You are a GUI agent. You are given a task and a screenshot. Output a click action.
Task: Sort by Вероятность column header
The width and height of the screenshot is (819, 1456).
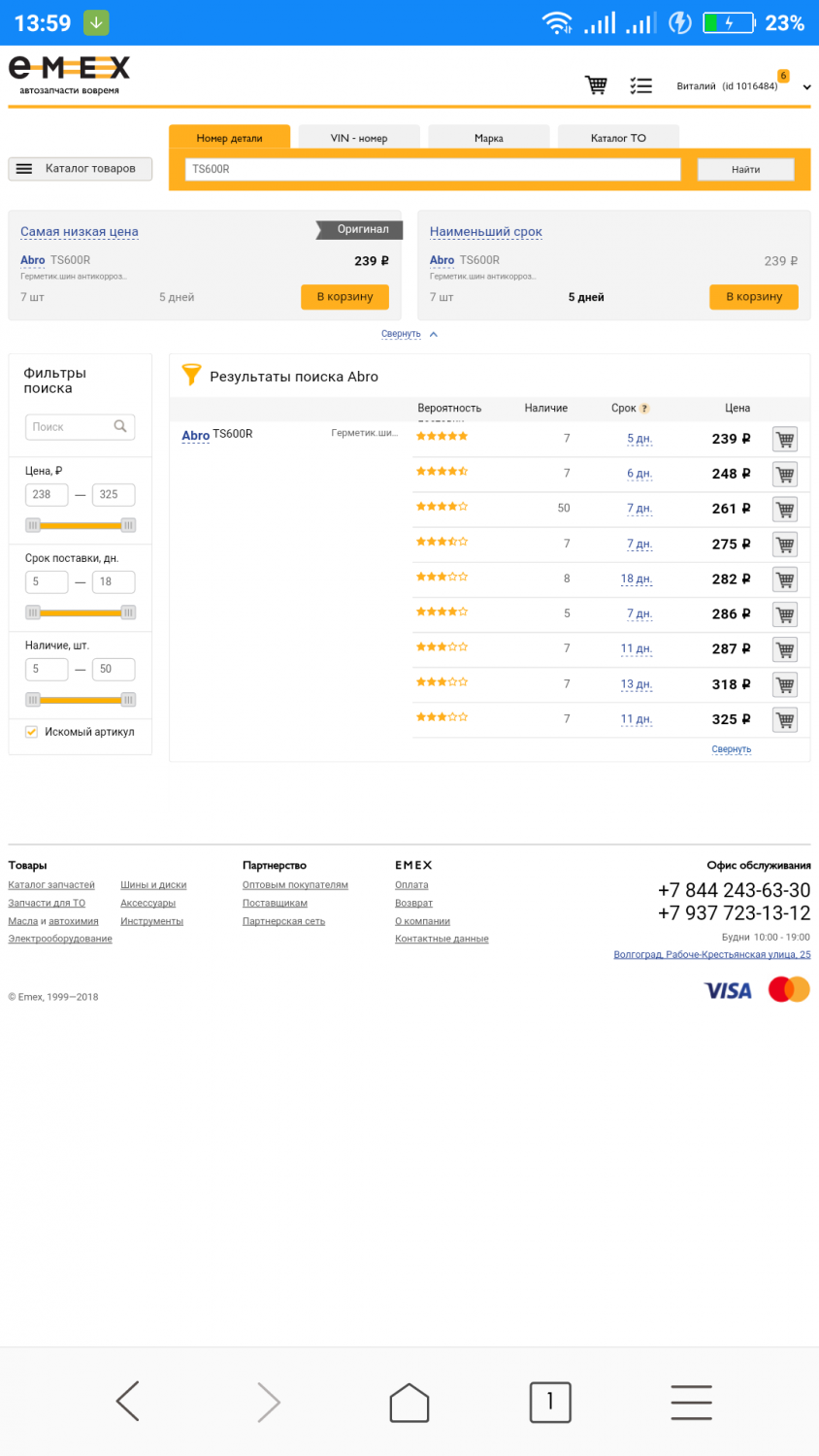click(449, 409)
